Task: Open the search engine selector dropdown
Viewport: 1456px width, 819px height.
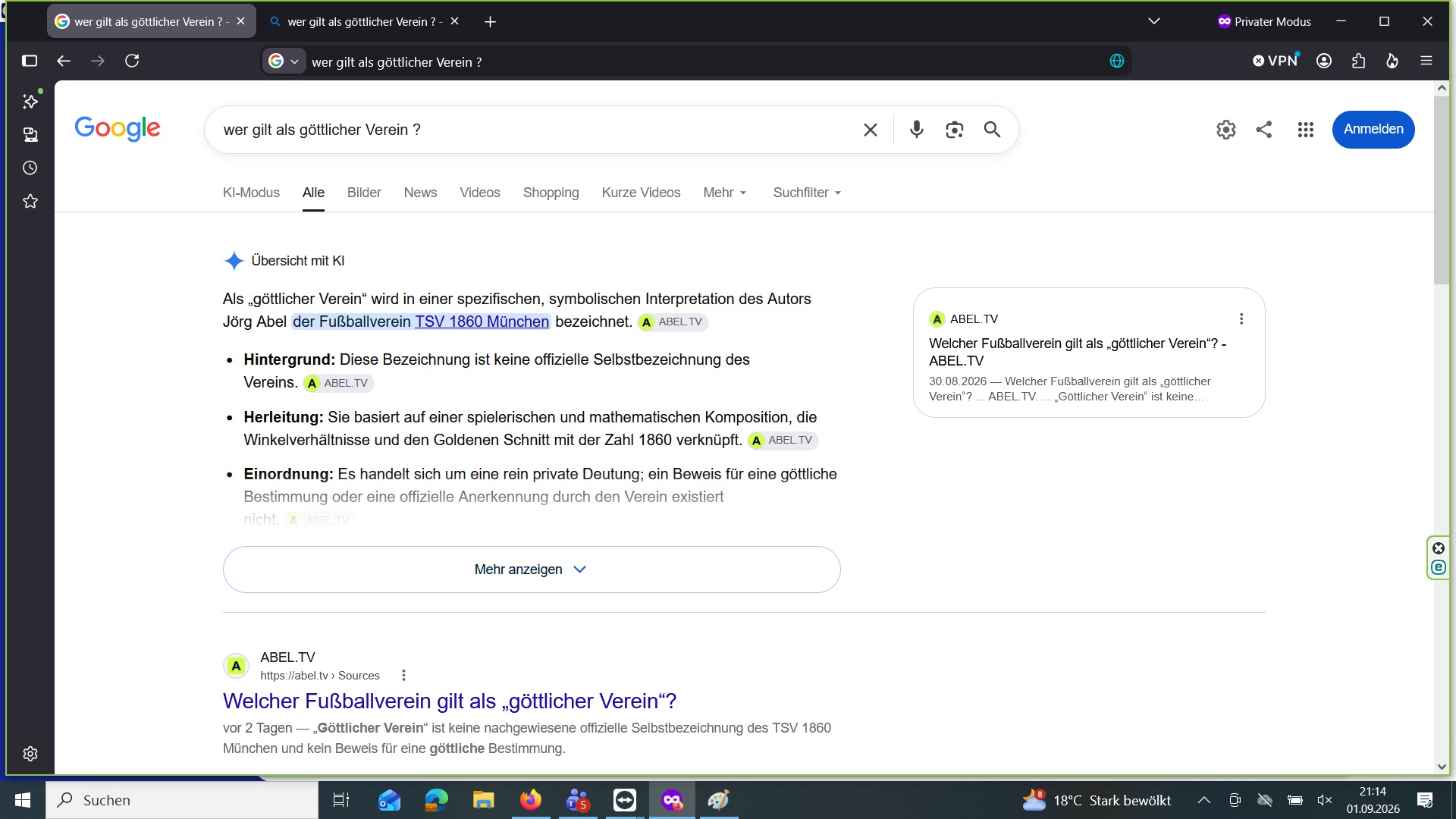Action: pos(284,61)
